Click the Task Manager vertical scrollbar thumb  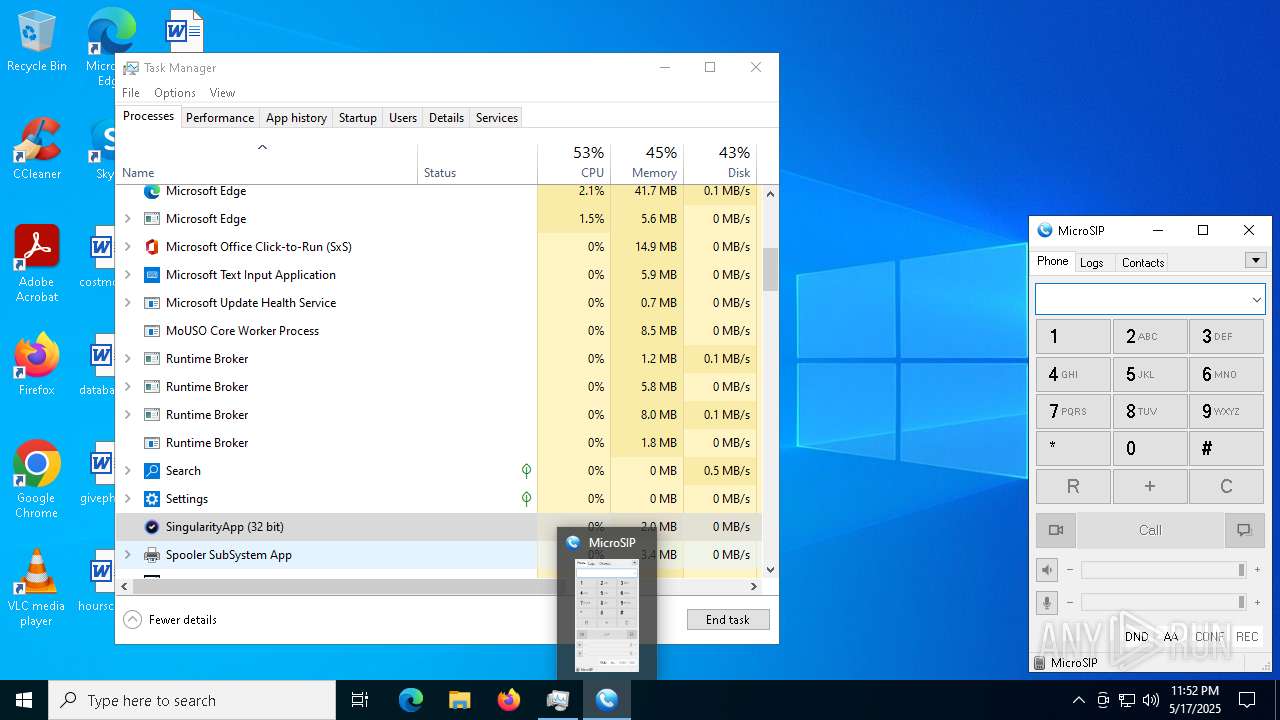770,268
